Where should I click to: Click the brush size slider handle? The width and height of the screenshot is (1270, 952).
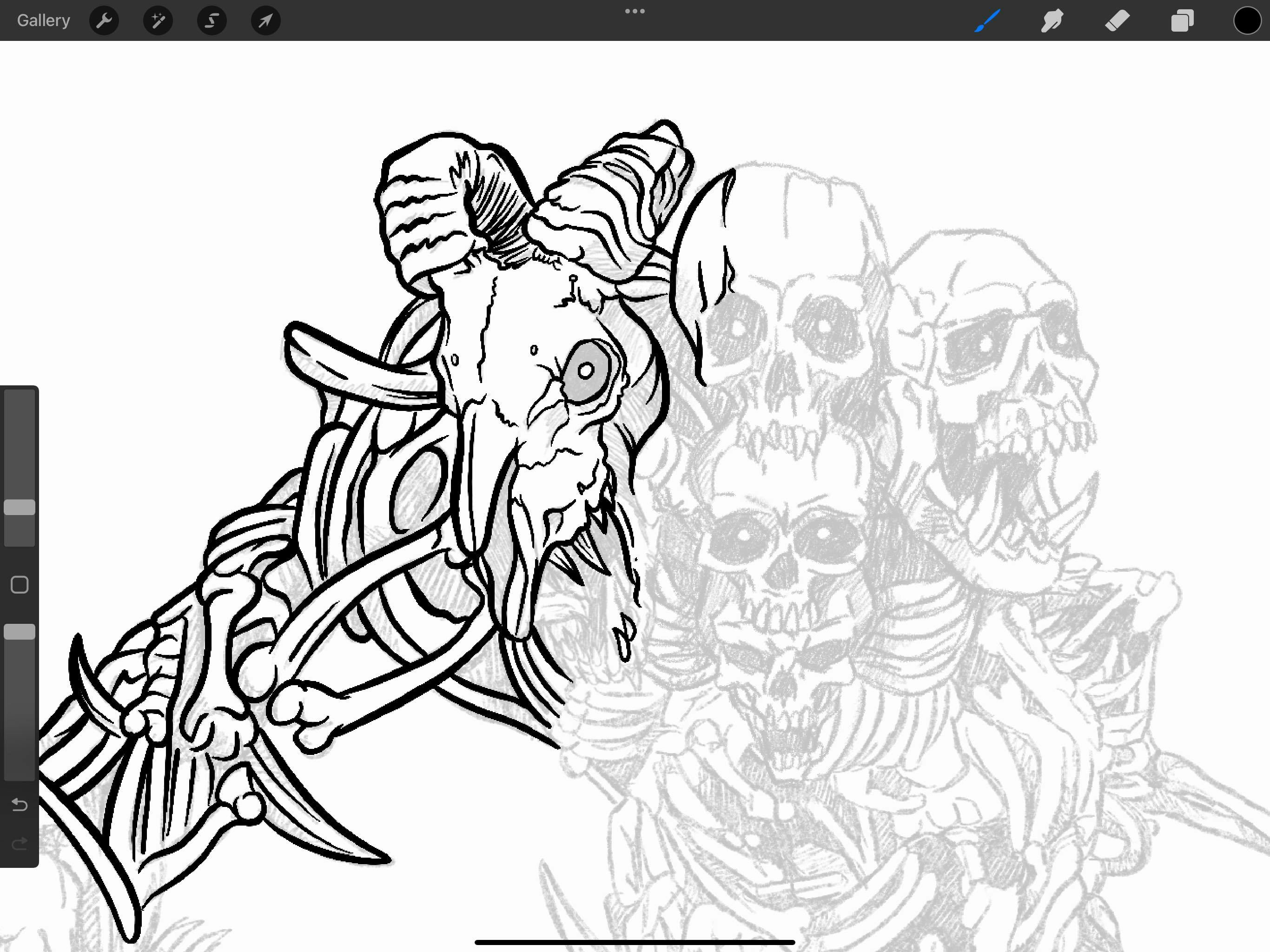[x=20, y=507]
